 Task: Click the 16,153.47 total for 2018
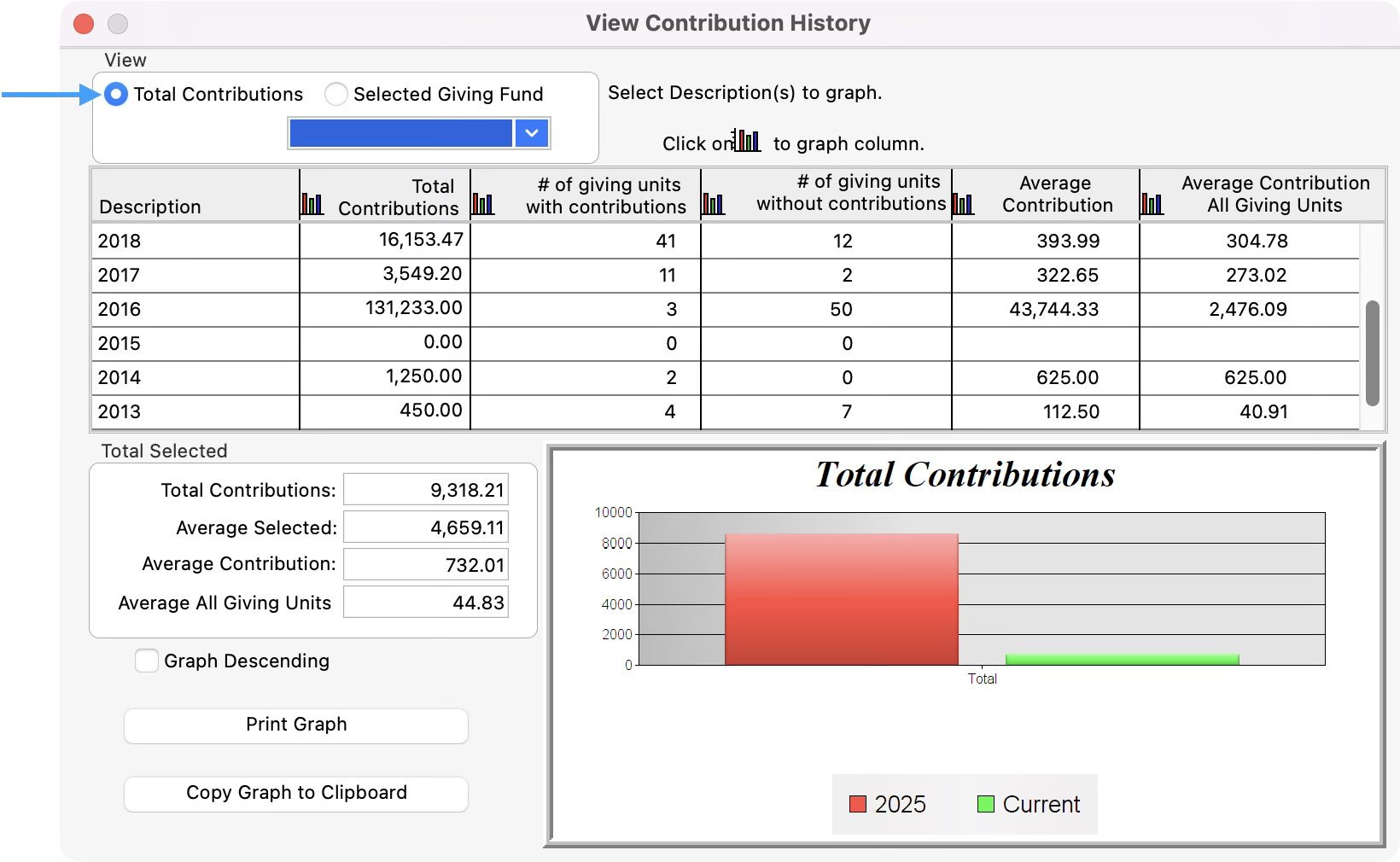click(421, 240)
